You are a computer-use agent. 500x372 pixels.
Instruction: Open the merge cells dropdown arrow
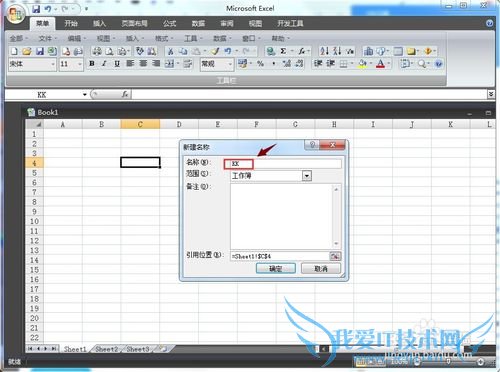click(178, 64)
